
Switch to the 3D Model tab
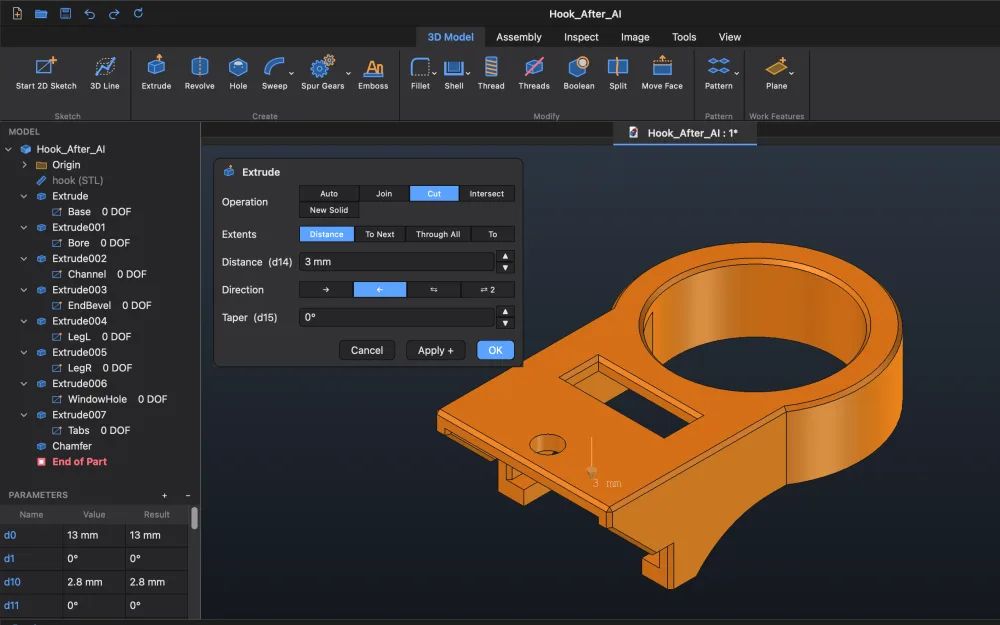pyautogui.click(x=450, y=37)
